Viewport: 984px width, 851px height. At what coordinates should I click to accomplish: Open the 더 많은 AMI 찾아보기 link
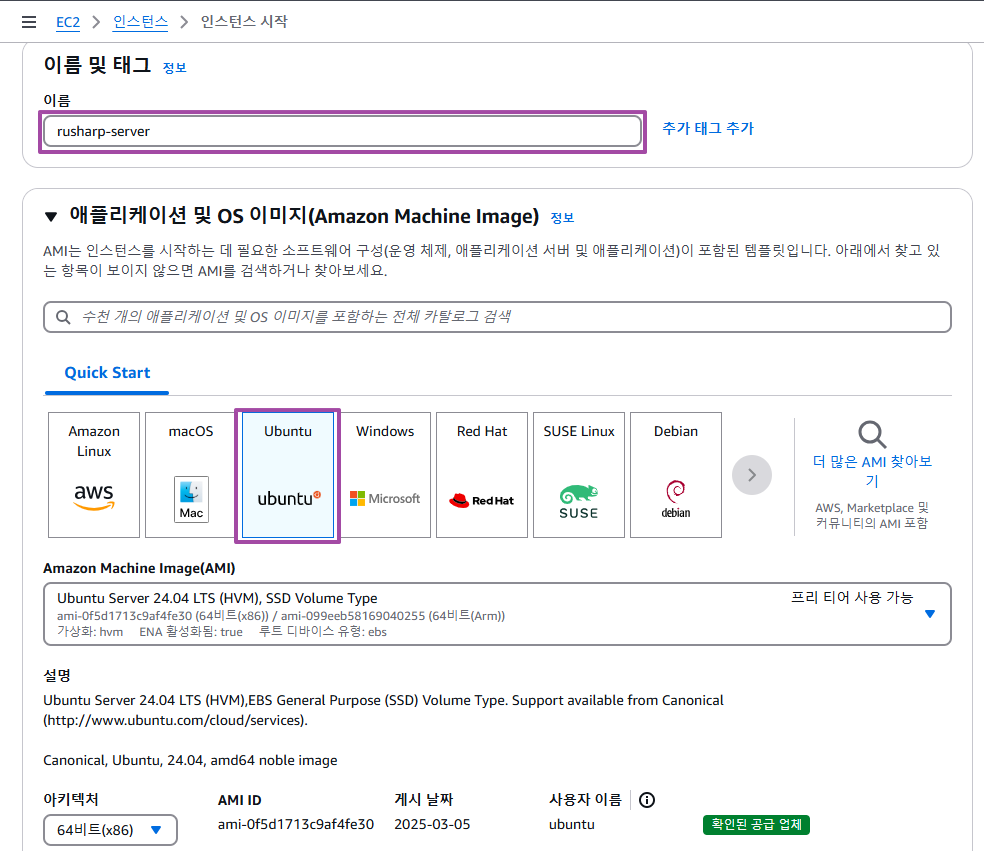(872, 471)
